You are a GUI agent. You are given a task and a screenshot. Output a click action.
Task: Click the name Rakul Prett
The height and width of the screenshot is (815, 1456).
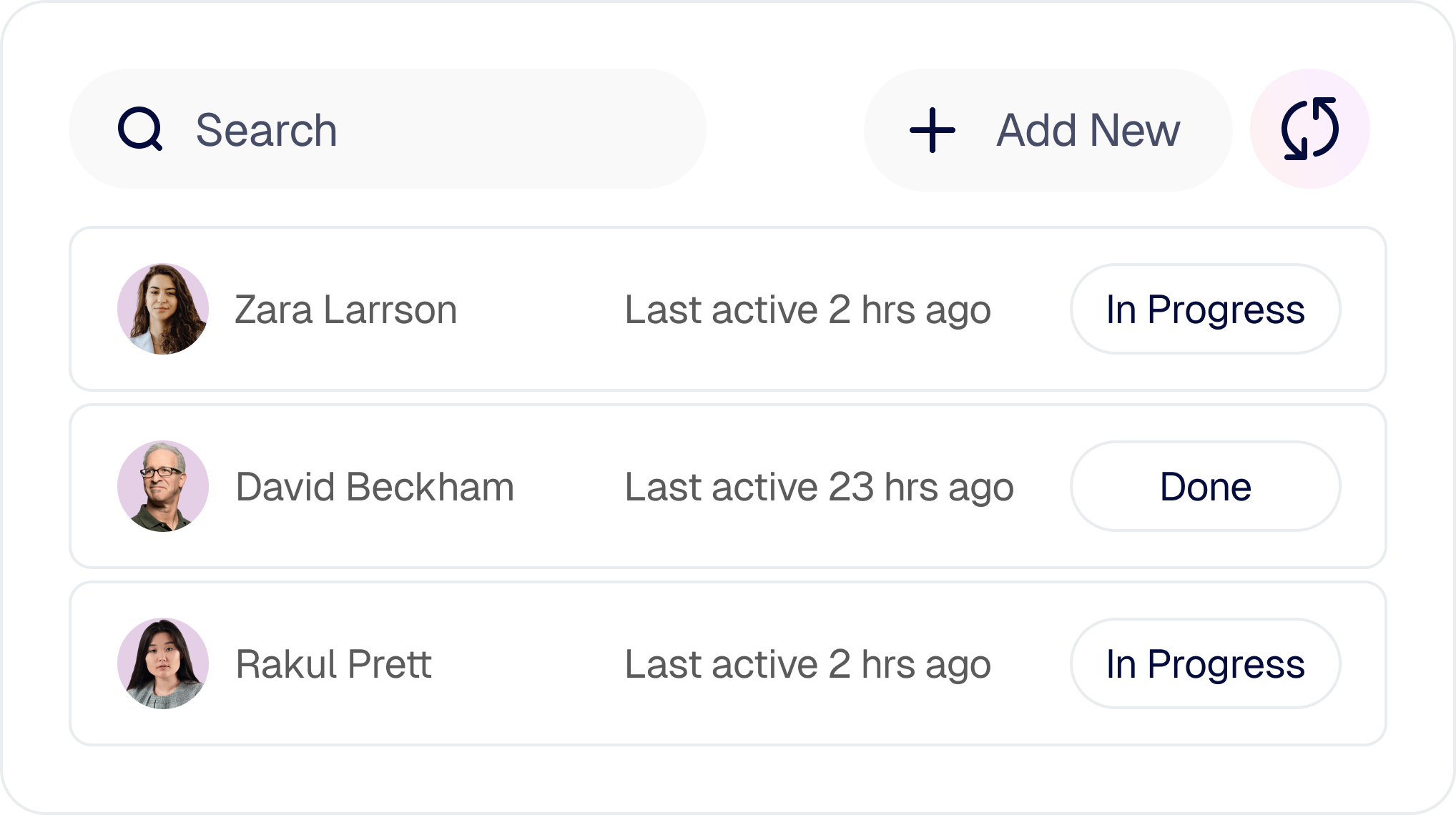333,663
